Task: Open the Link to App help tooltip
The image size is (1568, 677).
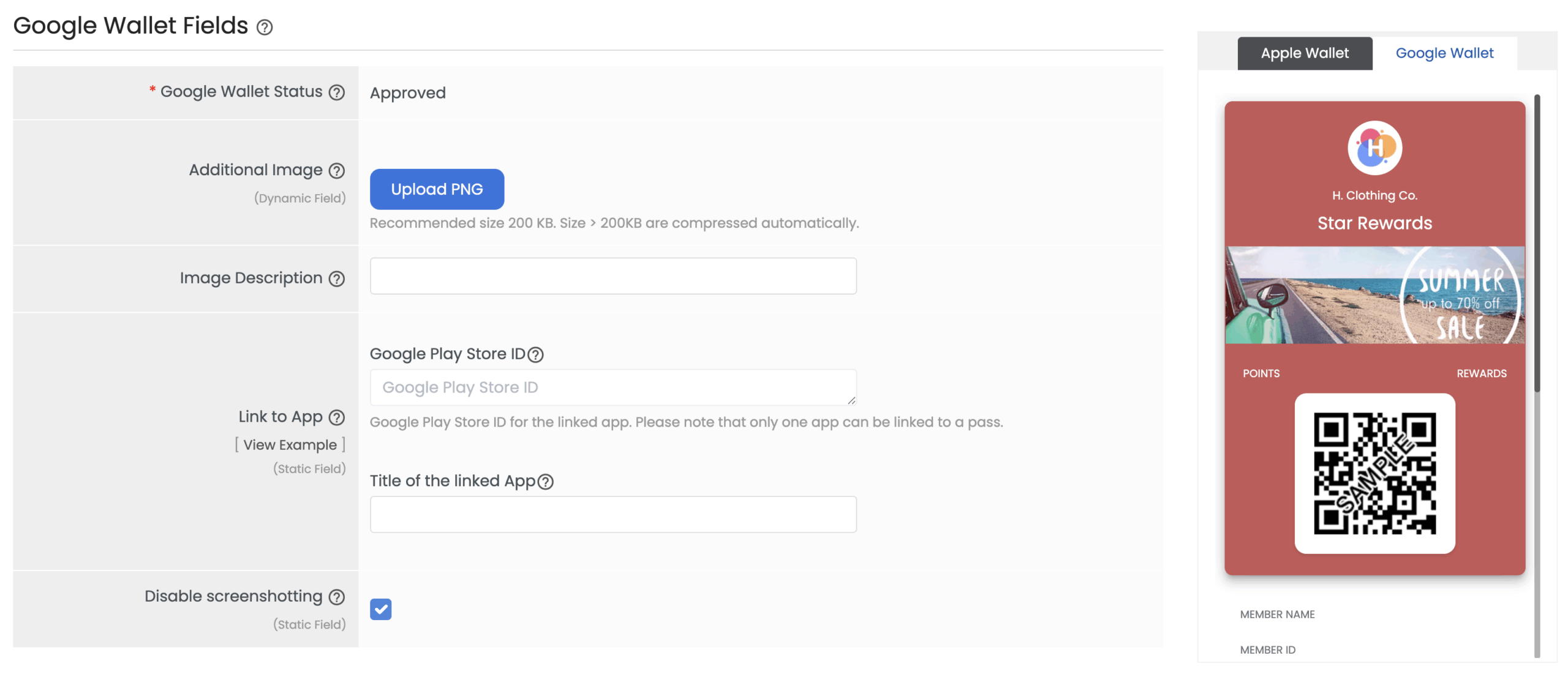Action: pyautogui.click(x=336, y=417)
